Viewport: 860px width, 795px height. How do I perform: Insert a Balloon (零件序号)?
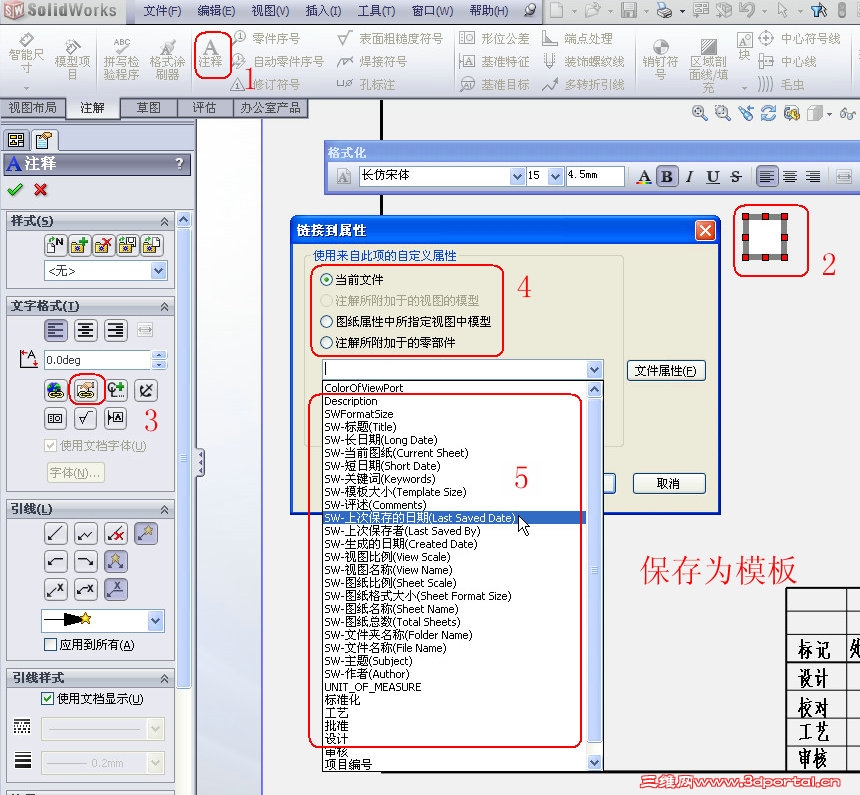267,38
